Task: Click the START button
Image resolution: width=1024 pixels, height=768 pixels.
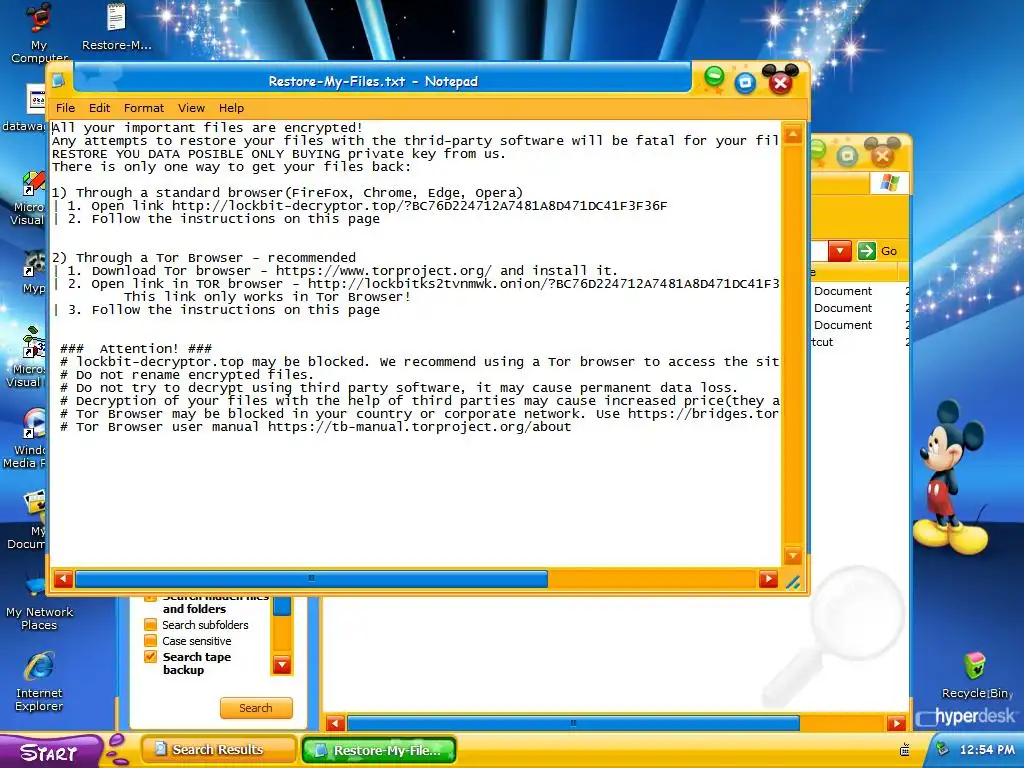Action: tap(50, 752)
